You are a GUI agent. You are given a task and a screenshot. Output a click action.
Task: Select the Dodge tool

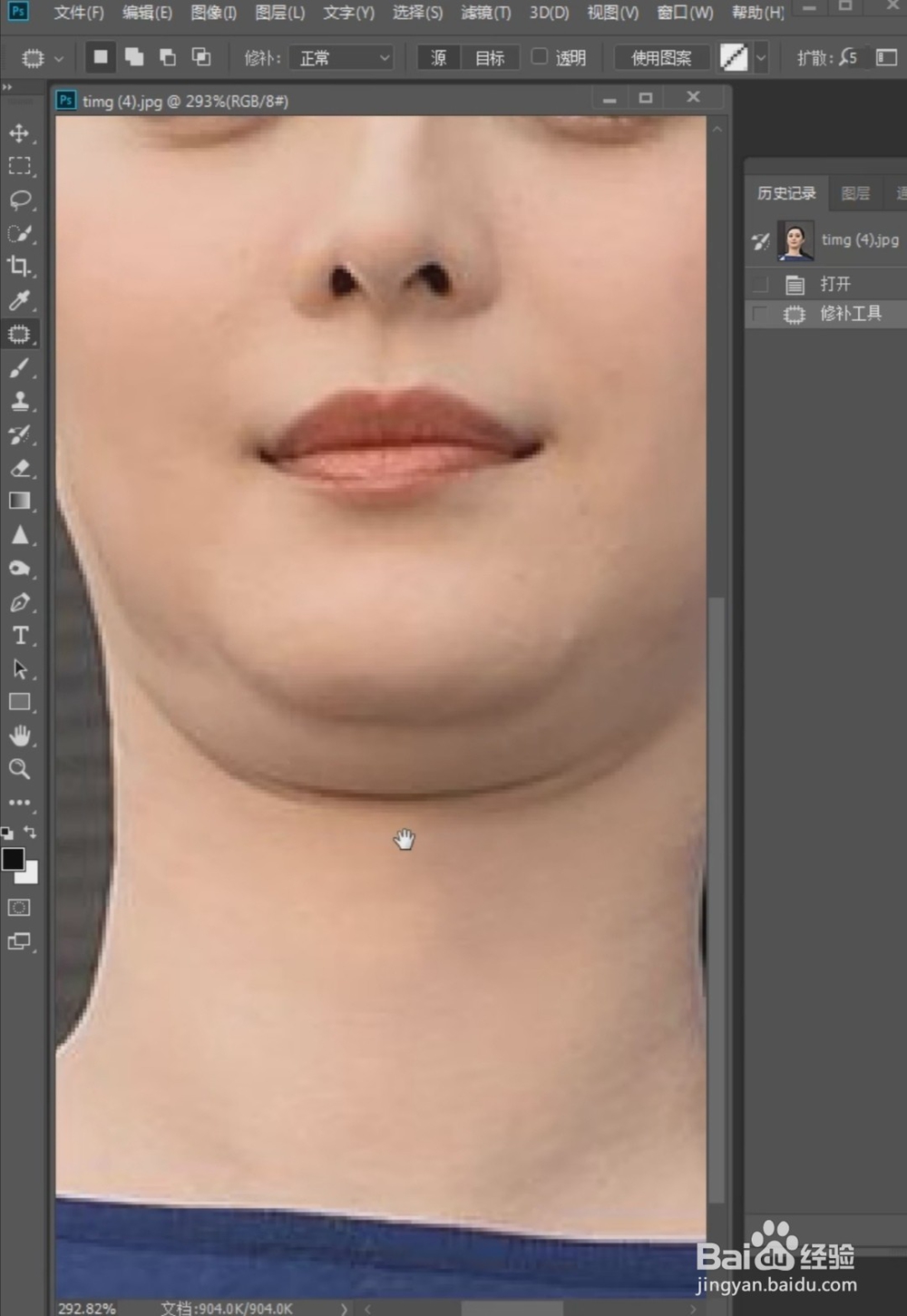tap(19, 569)
